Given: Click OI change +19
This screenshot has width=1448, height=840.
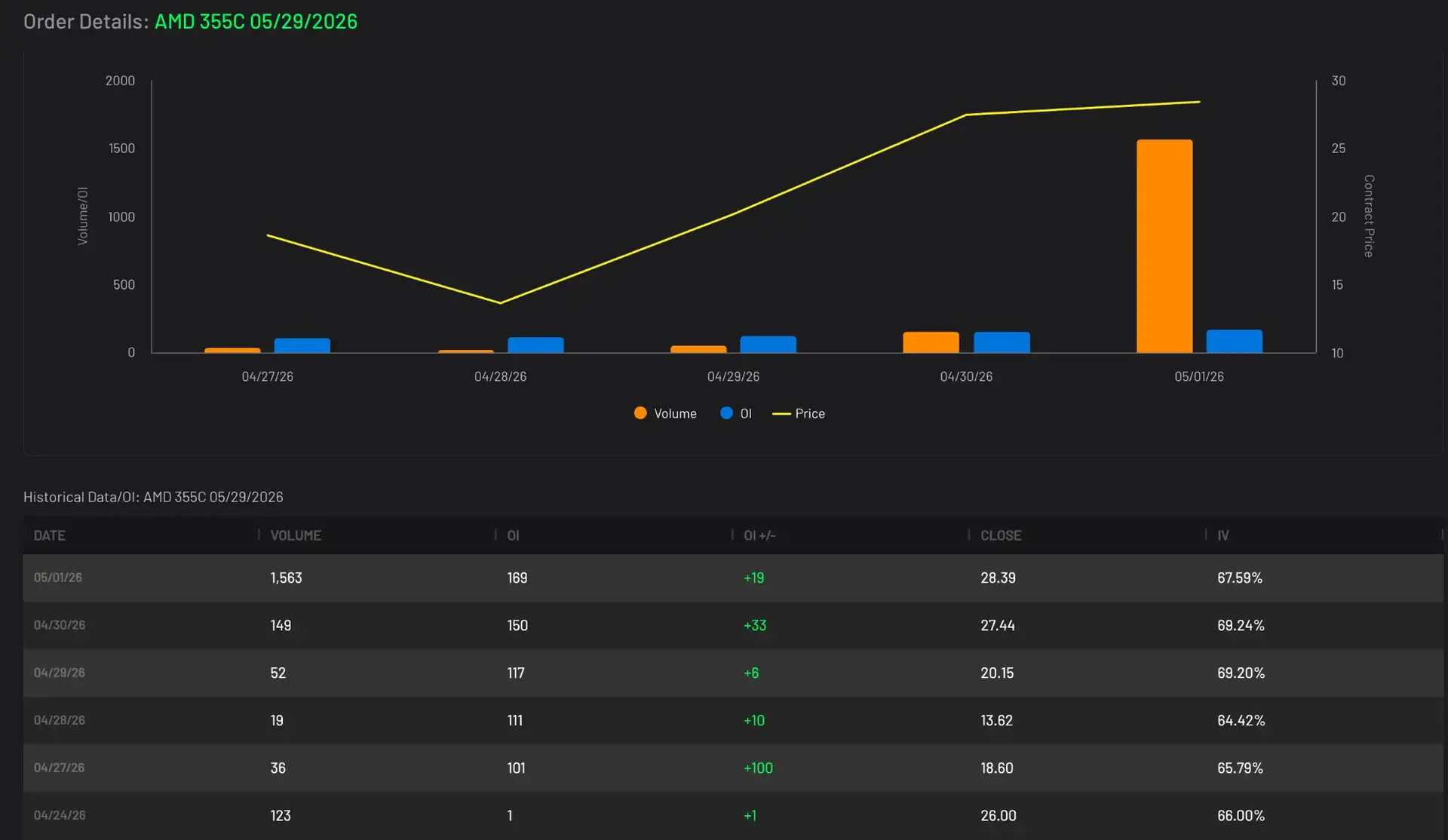Looking at the screenshot, I should [x=754, y=578].
